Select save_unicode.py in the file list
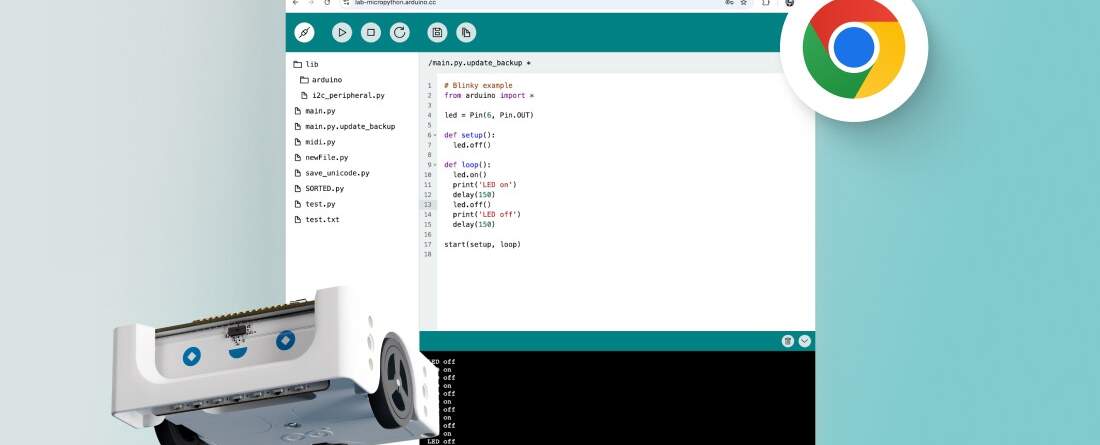The image size is (1100, 445). pyautogui.click(x=336, y=173)
